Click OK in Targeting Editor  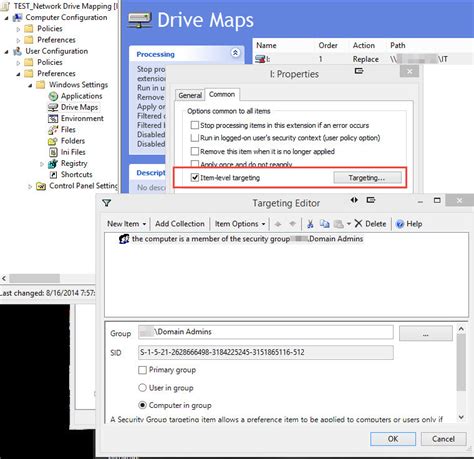[x=393, y=439]
